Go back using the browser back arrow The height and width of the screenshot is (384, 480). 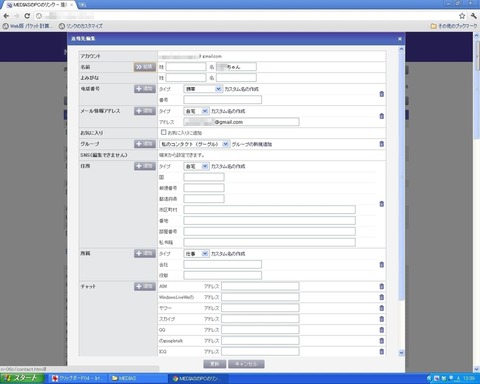pyautogui.click(x=6, y=16)
